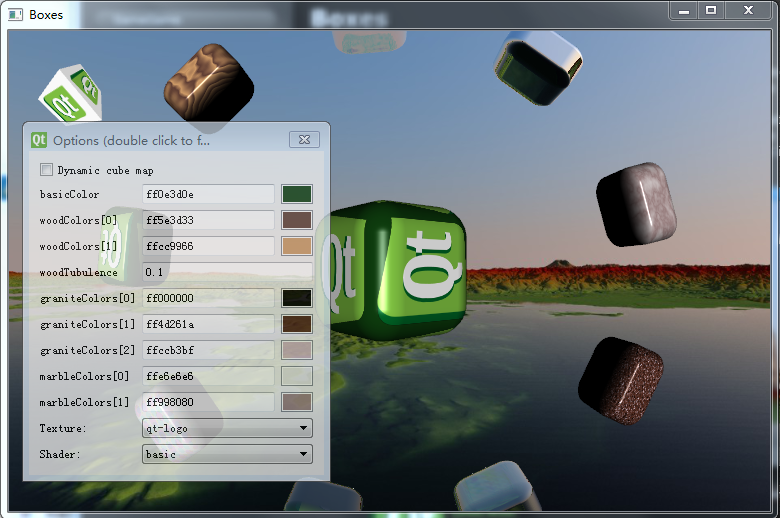The image size is (780, 518).
Task: Click the graniteColors[2] light color swatch
Action: [297, 350]
